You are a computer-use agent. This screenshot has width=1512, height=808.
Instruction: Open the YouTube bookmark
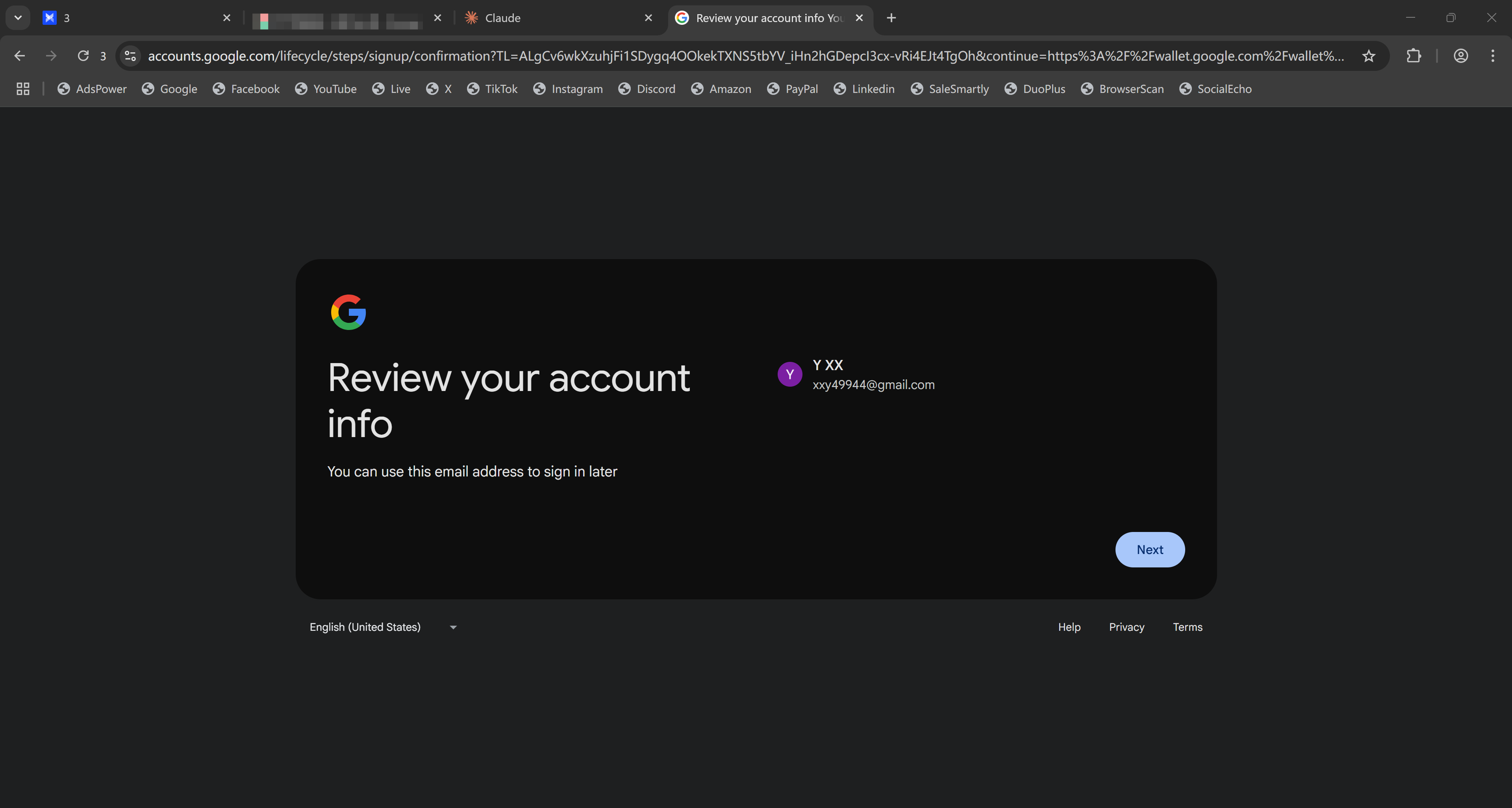click(326, 89)
